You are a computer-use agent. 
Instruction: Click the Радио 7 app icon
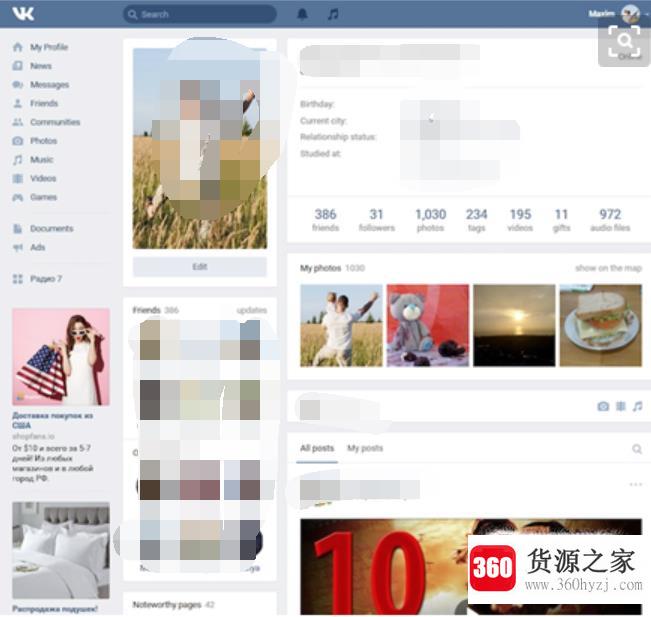[x=17, y=279]
